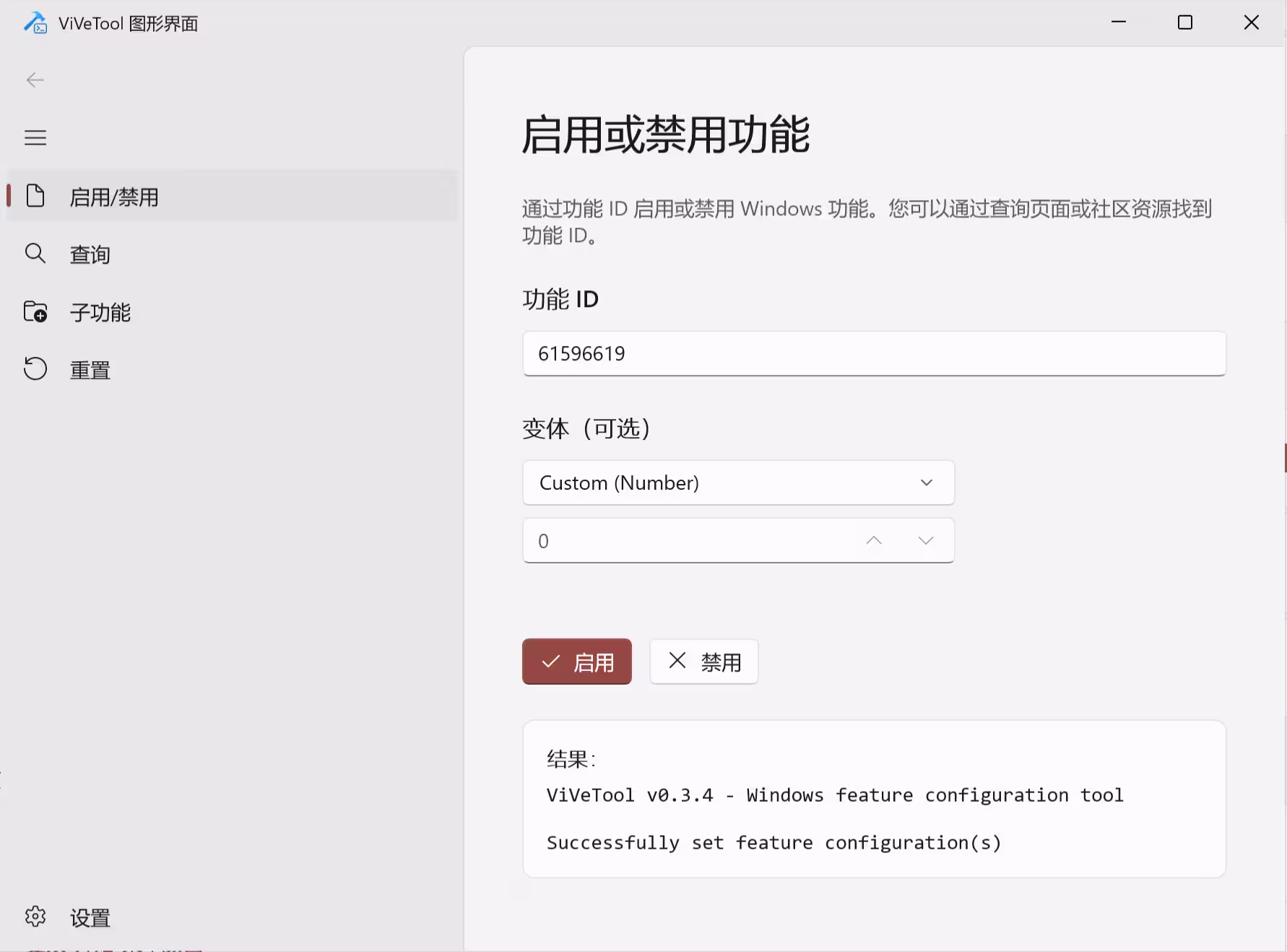Screen dimensions: 1287x952
Task: Close the ViVeTool window
Action: 1252,23
